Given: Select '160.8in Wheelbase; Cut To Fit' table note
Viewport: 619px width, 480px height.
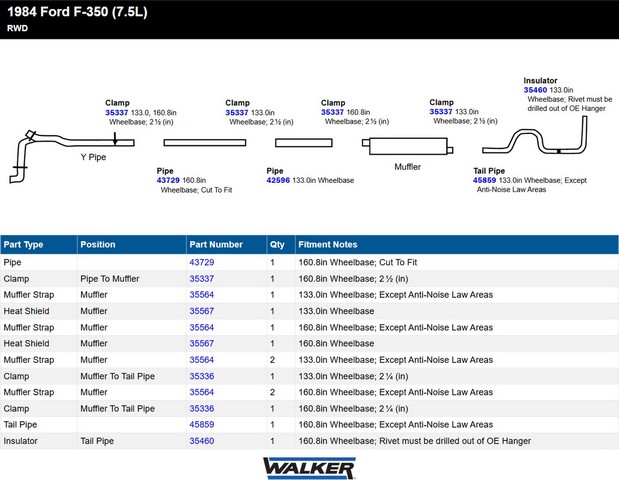Looking at the screenshot, I should (x=358, y=262).
